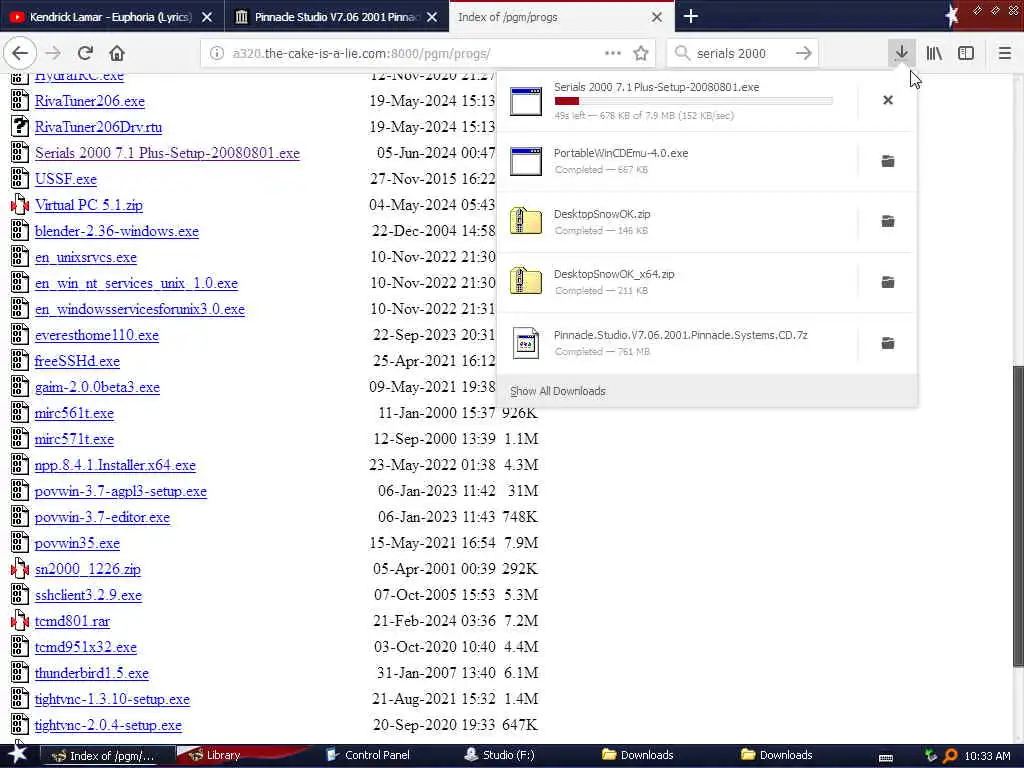
Task: Open blender-2.36-windows.exe link
Action: click(116, 231)
